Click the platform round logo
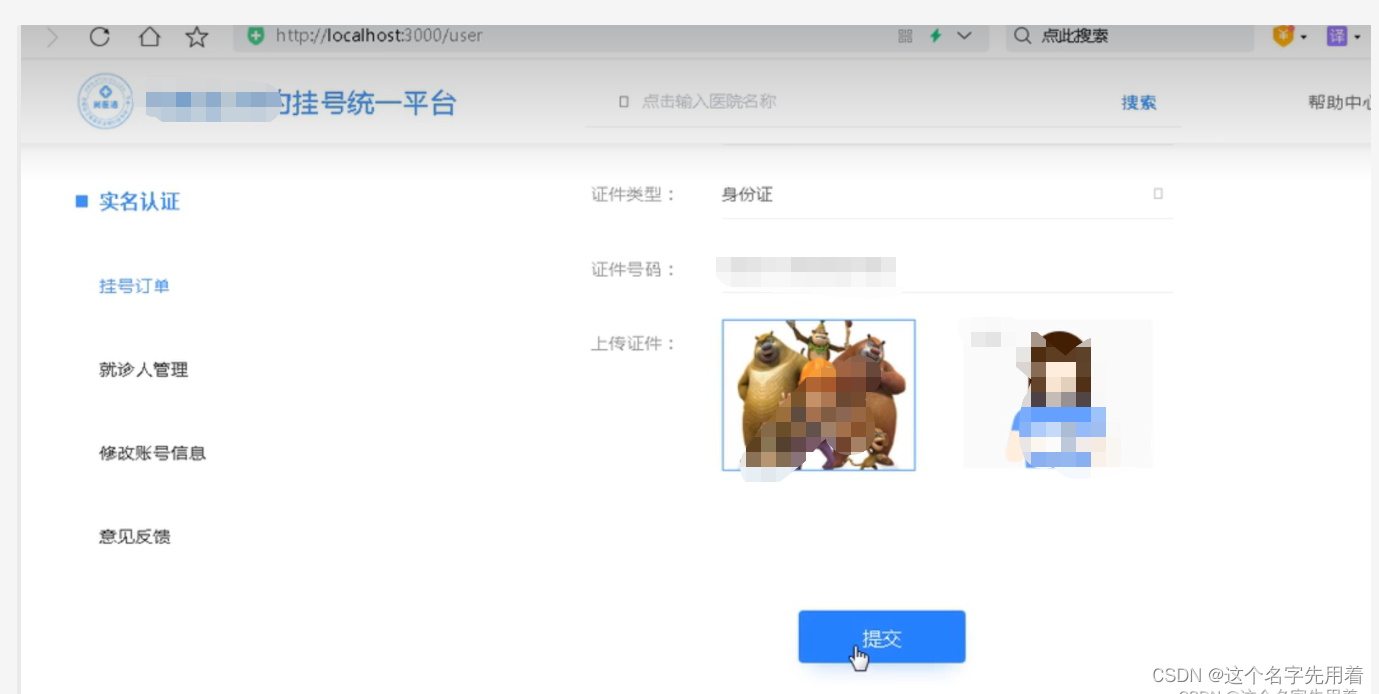 coord(105,101)
